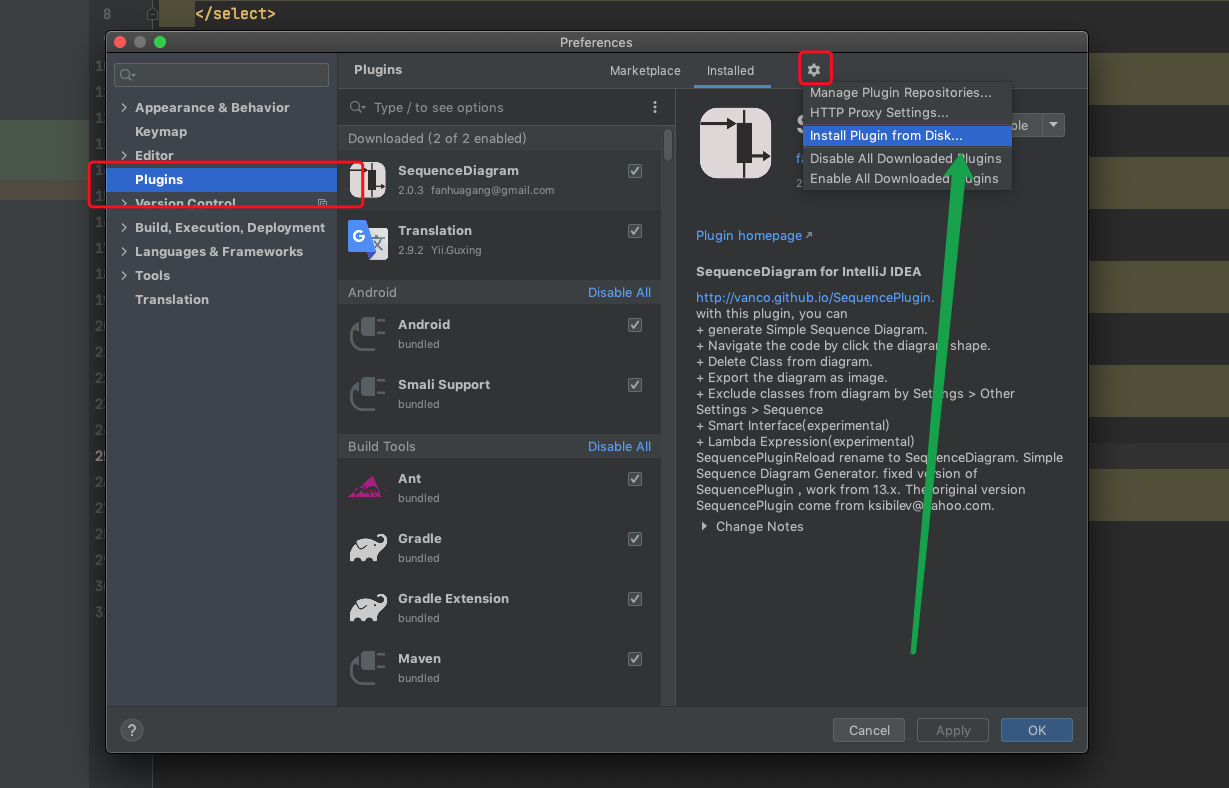The height and width of the screenshot is (788, 1229).
Task: Open the Plugin homepage link
Action: coord(748,235)
